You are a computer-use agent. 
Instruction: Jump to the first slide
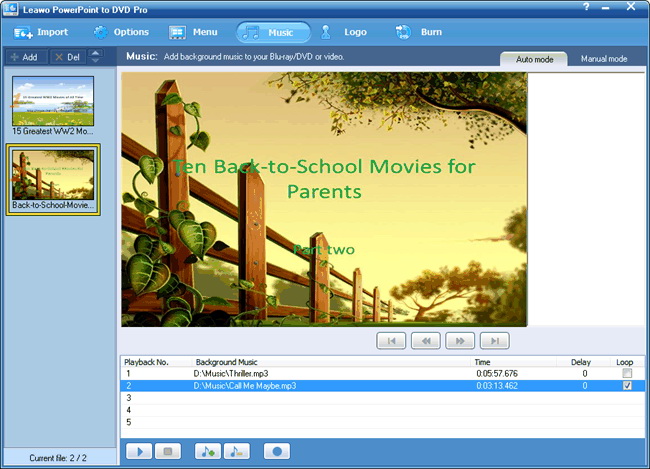pyautogui.click(x=391, y=341)
